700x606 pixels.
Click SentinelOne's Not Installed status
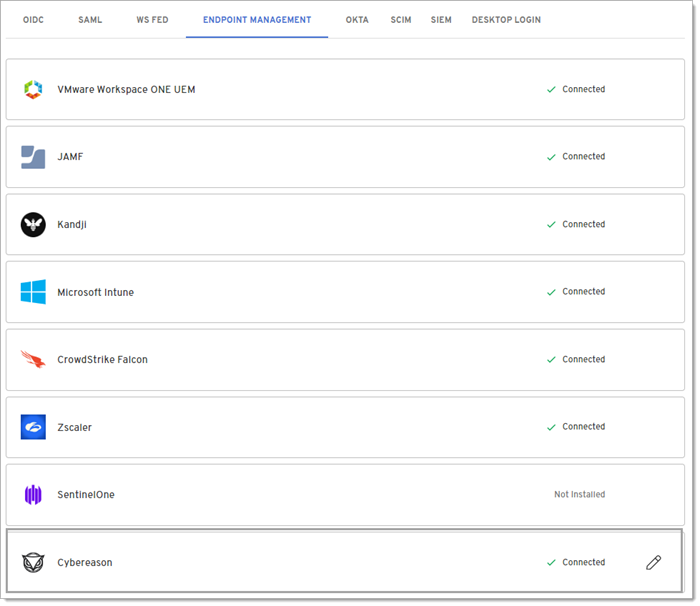tap(580, 494)
